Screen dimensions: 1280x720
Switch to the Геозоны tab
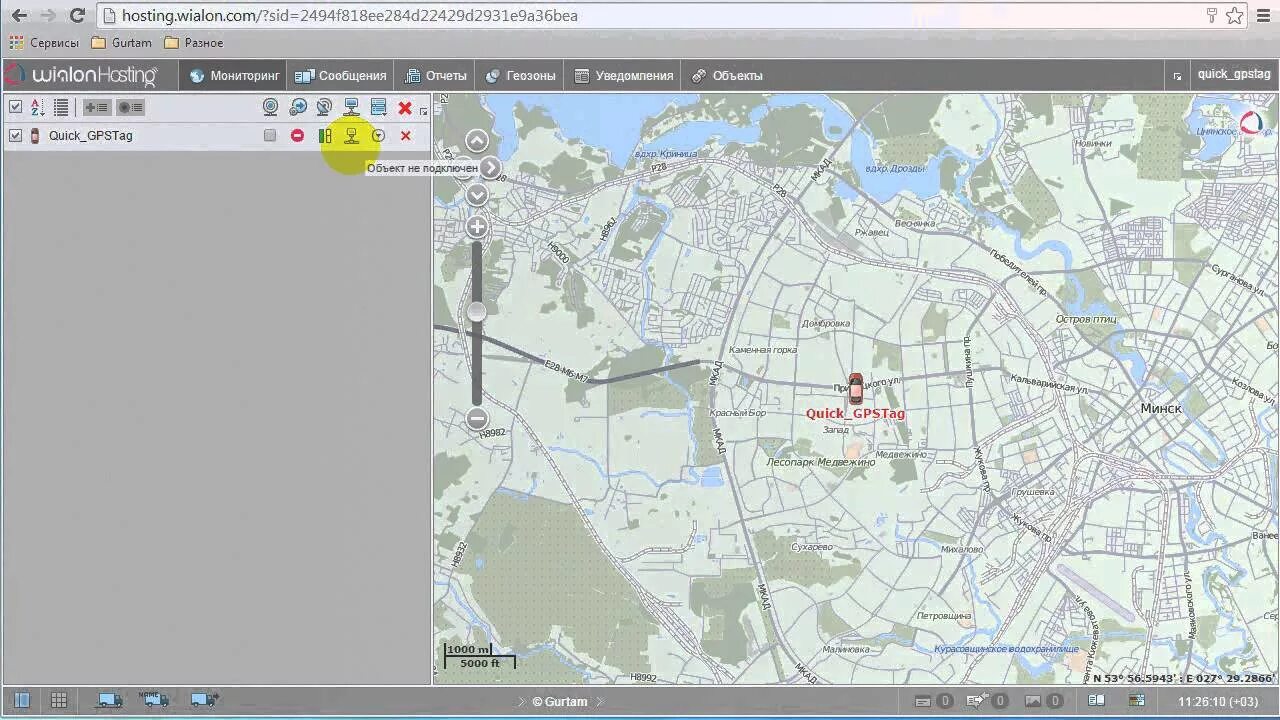(x=520, y=75)
